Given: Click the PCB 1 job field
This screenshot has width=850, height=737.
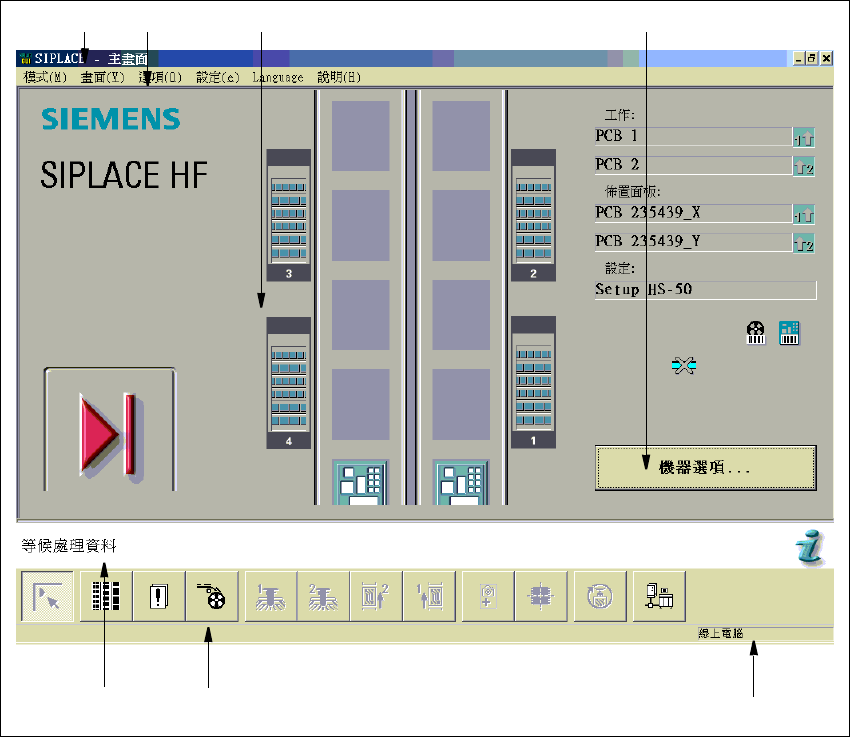Looking at the screenshot, I should tap(693, 136).
